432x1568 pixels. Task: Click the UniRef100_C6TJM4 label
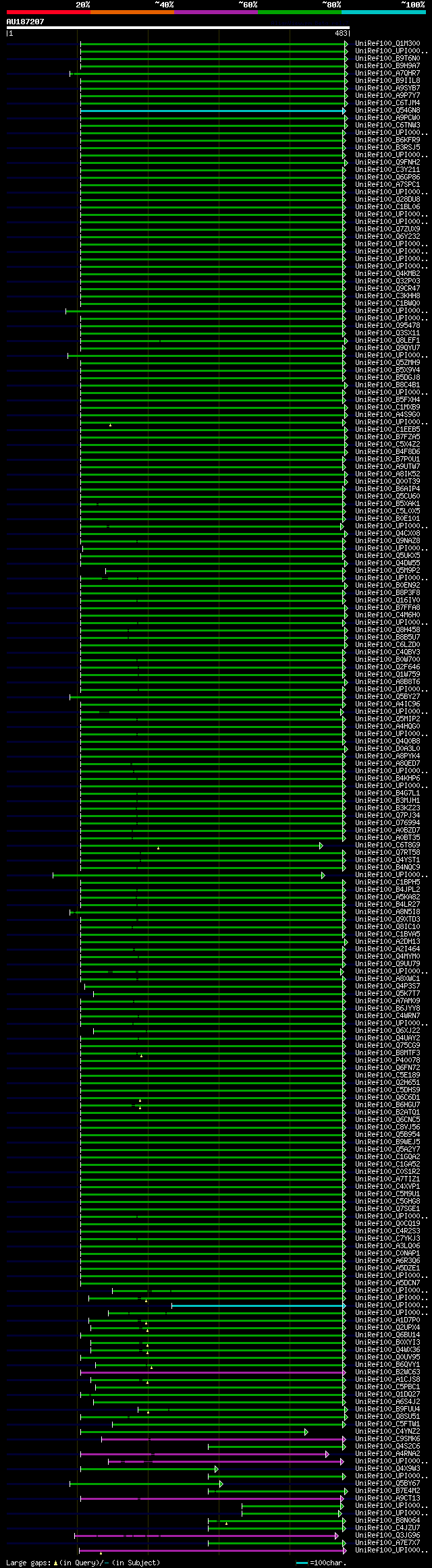(387, 103)
